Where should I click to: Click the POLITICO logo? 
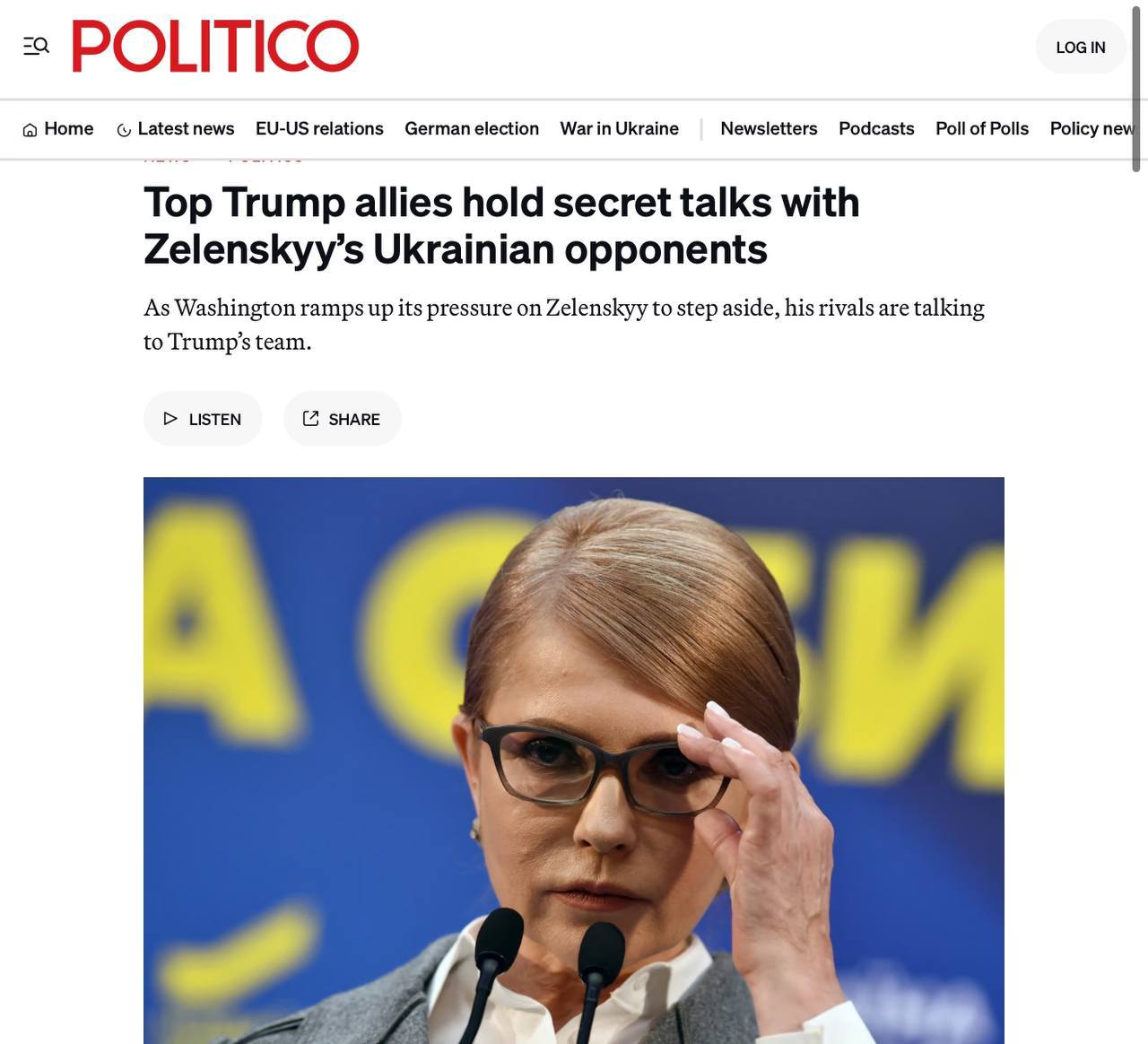215,47
